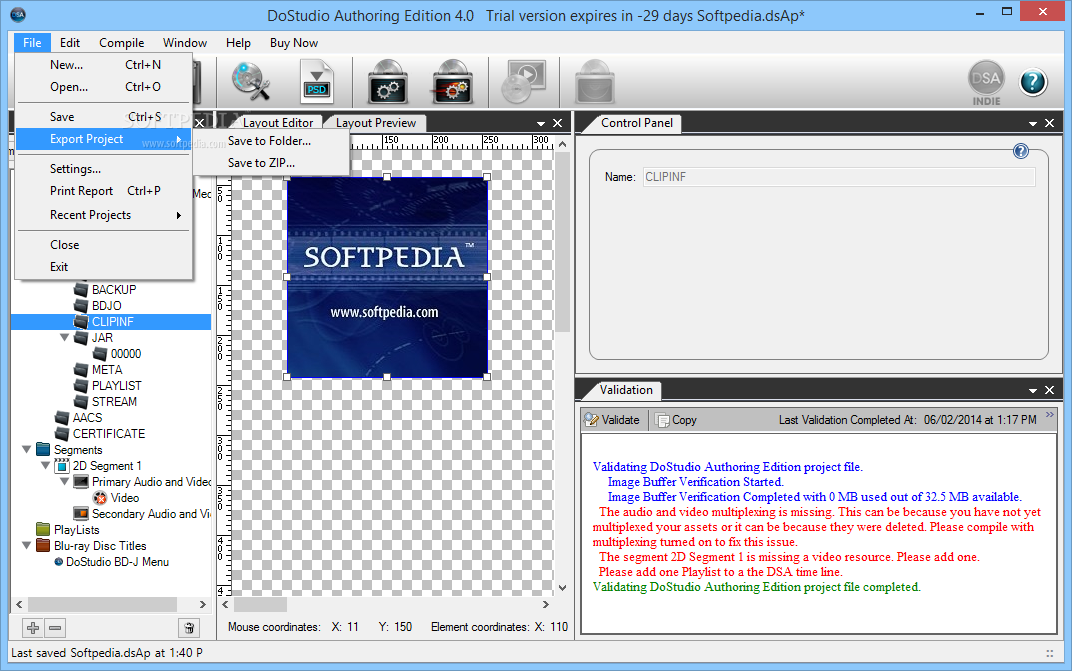Click the add (plus) button below tree
The width and height of the screenshot is (1072, 671).
tap(32, 627)
